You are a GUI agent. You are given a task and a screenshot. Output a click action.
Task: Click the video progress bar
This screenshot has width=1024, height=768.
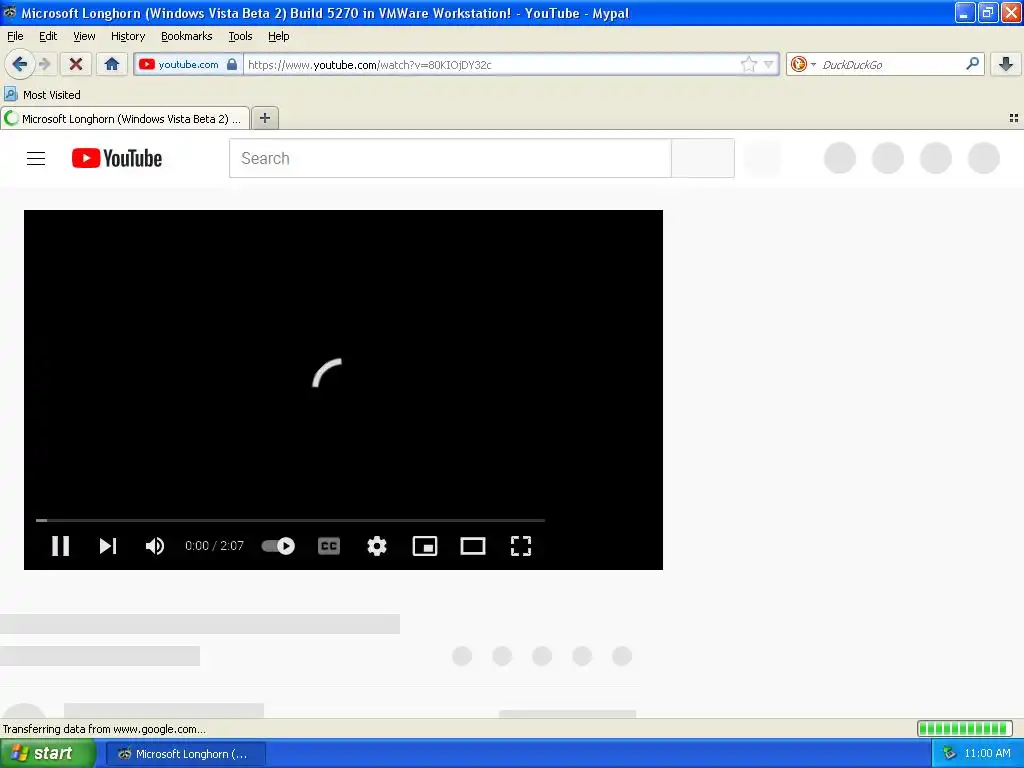(x=290, y=520)
